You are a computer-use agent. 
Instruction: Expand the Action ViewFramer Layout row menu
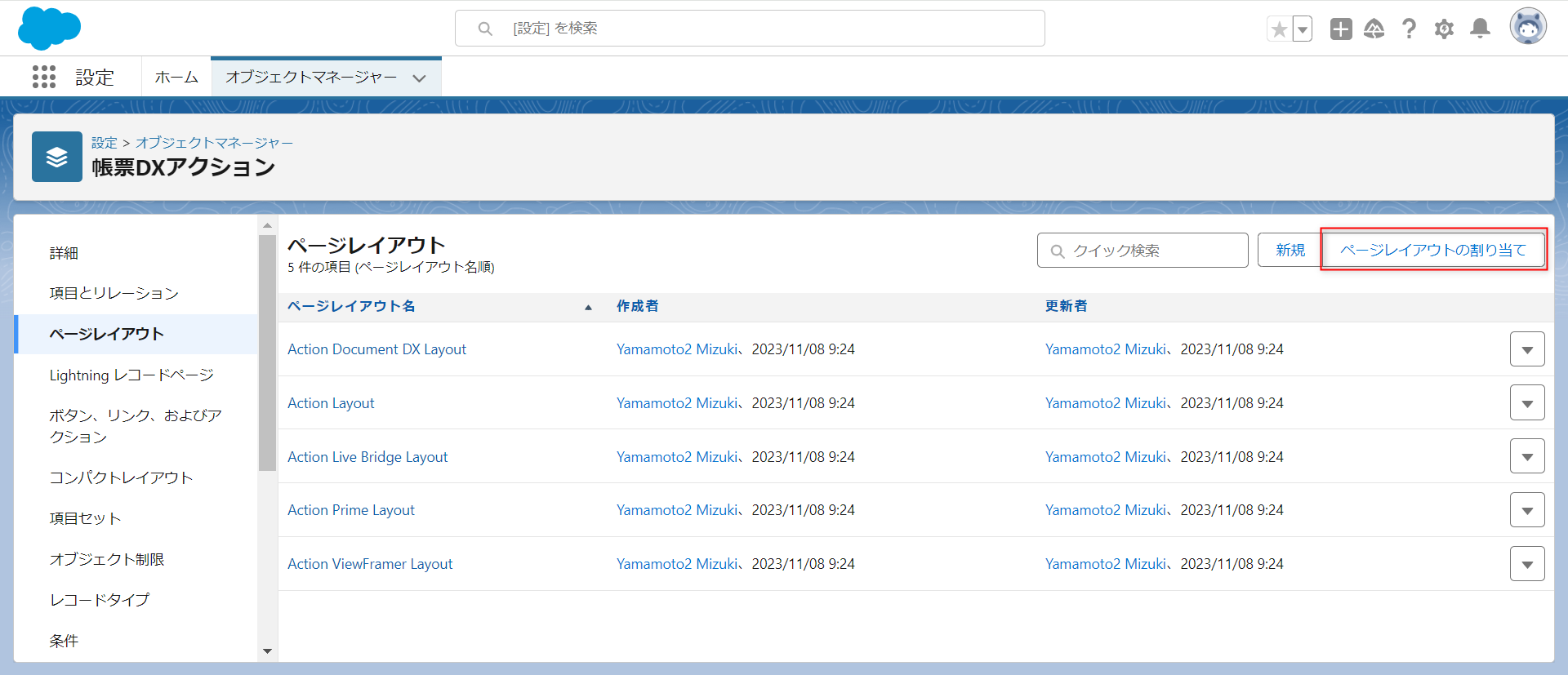[x=1526, y=564]
